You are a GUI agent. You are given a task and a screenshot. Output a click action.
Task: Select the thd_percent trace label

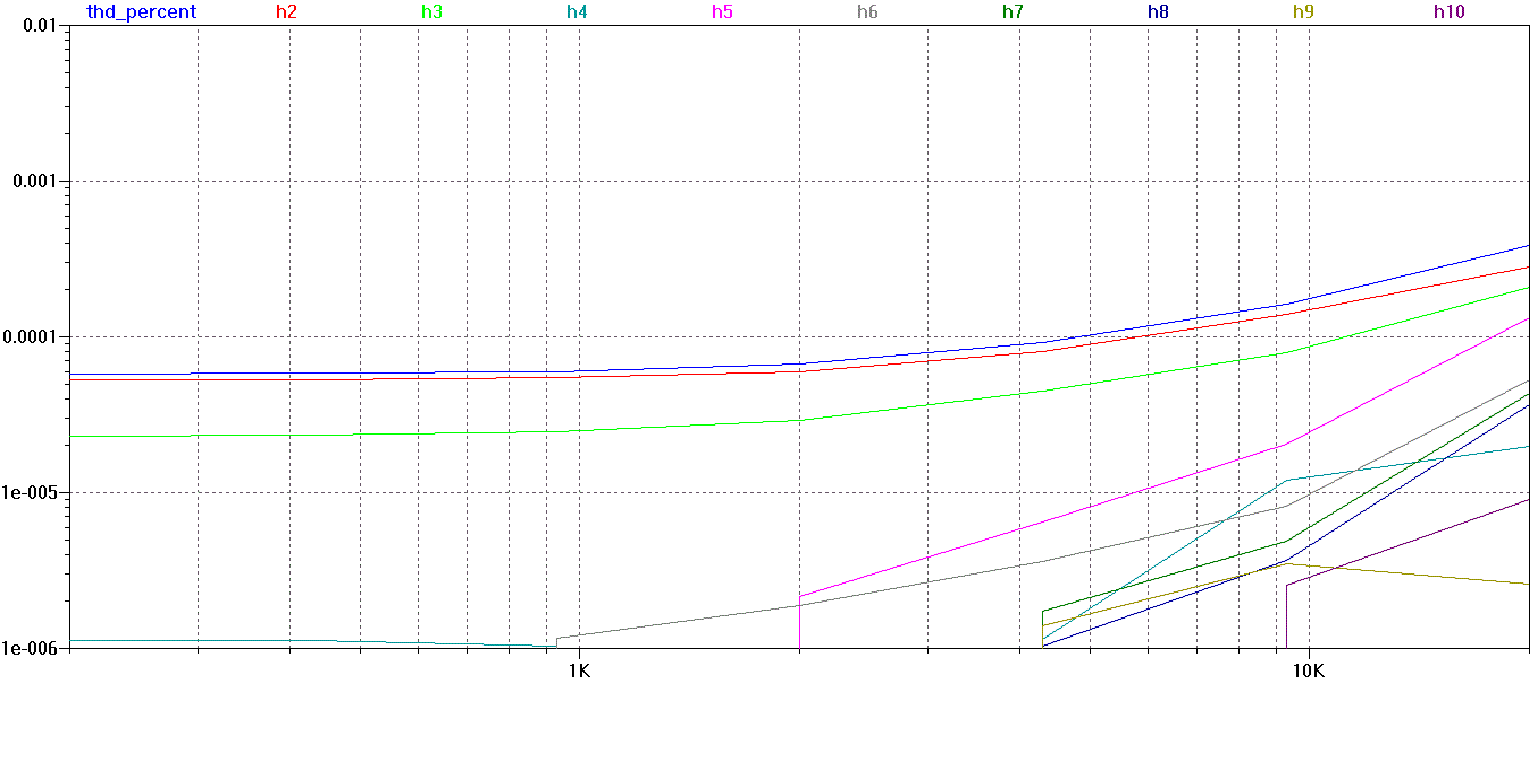coord(141,13)
